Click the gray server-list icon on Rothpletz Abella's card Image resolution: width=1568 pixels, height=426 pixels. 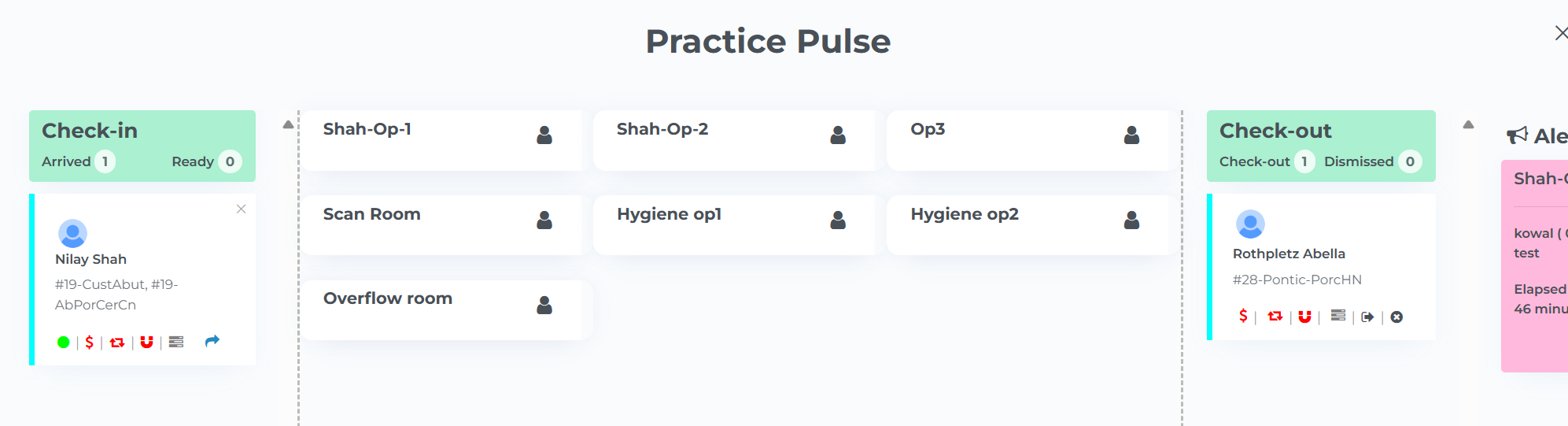(x=1338, y=315)
